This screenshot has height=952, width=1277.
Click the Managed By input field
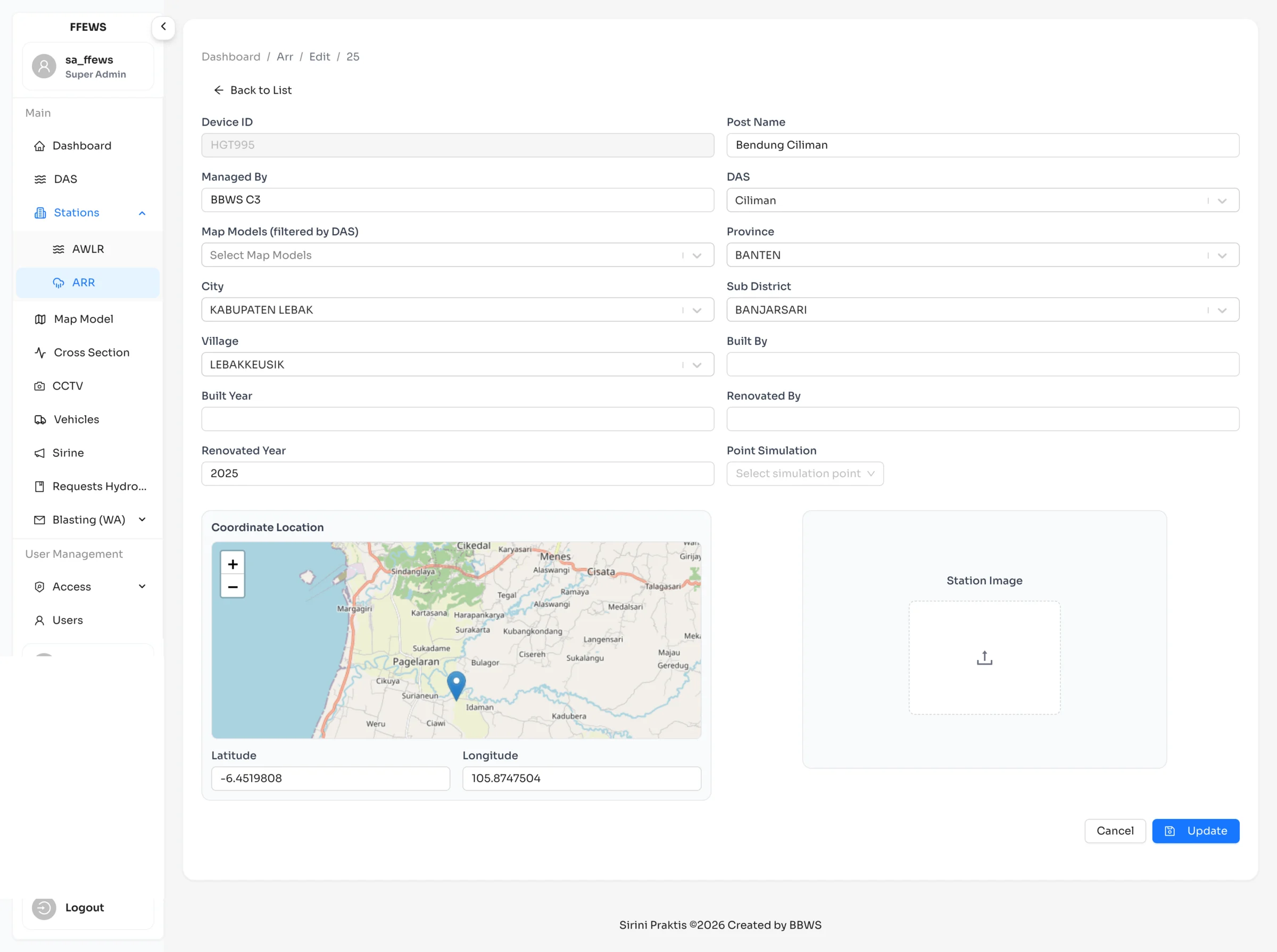(458, 200)
